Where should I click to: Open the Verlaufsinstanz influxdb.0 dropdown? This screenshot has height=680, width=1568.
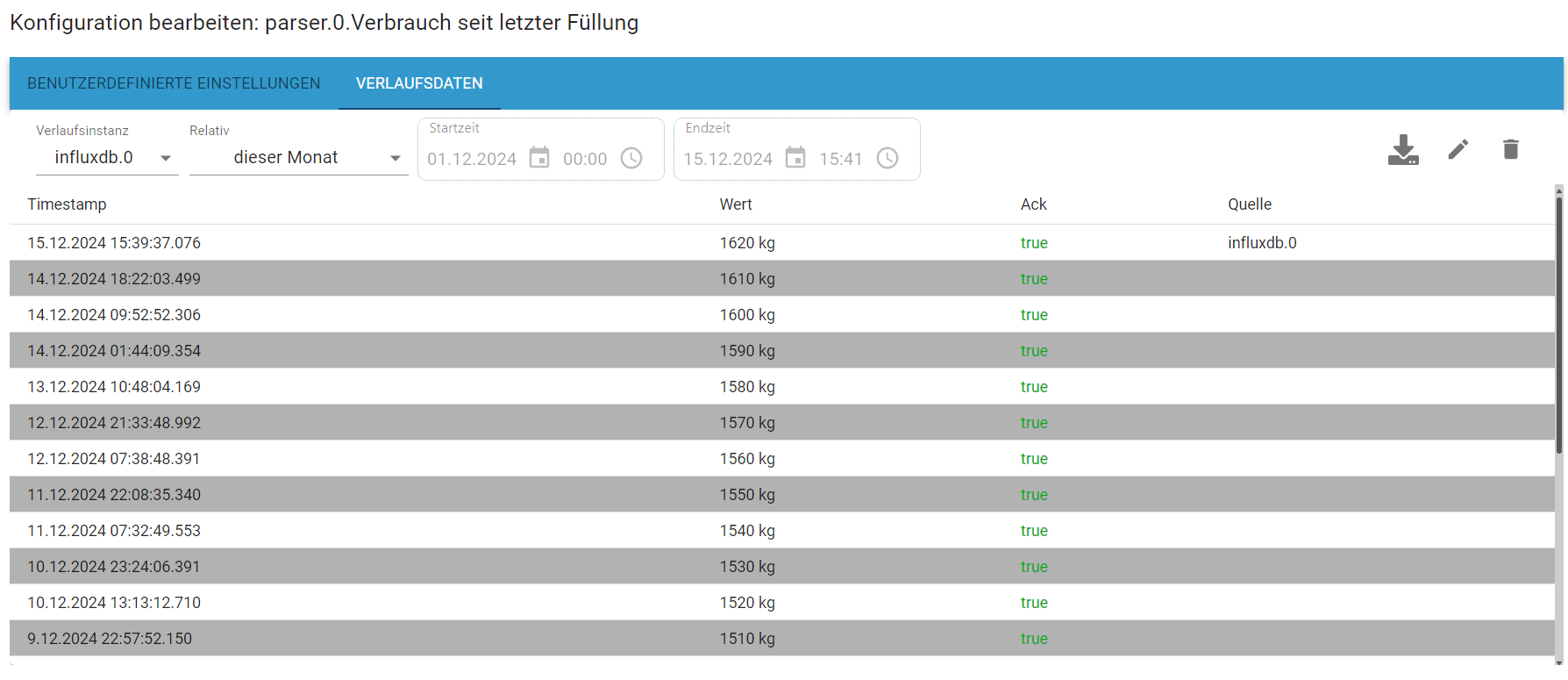[107, 158]
